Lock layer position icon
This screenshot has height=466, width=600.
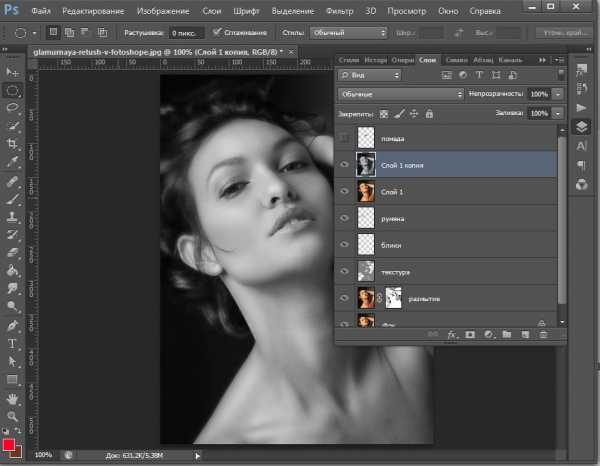pos(414,114)
